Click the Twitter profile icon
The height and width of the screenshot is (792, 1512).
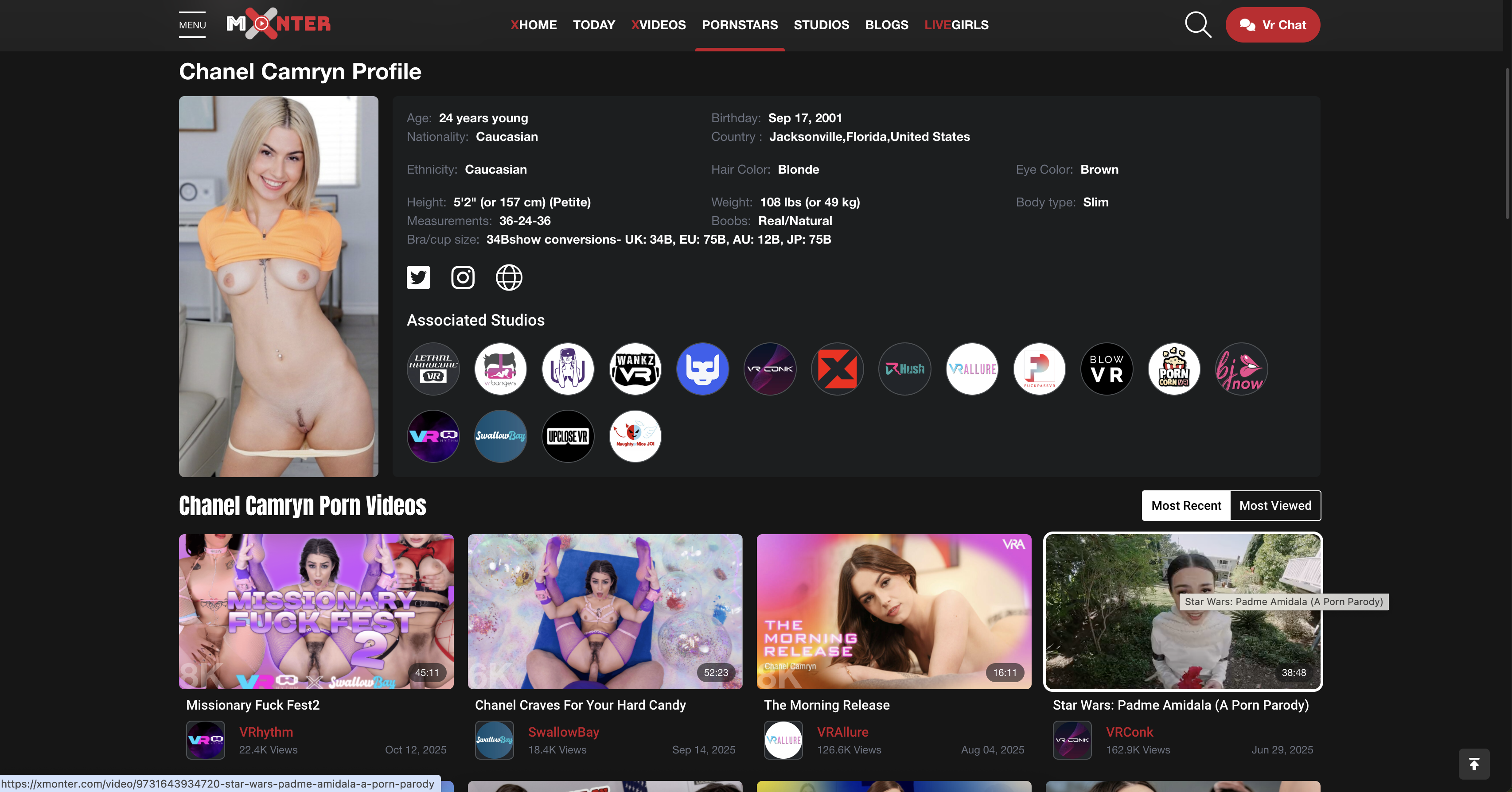point(418,277)
